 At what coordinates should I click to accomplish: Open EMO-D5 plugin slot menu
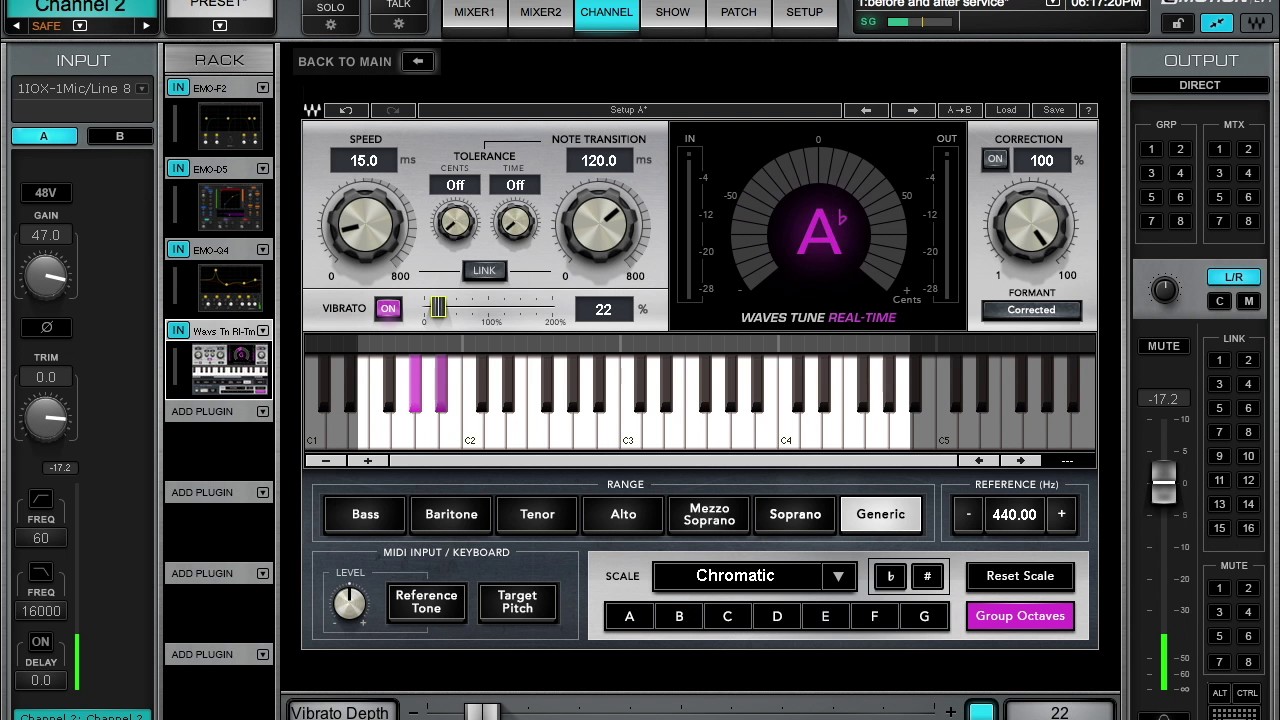pos(263,168)
